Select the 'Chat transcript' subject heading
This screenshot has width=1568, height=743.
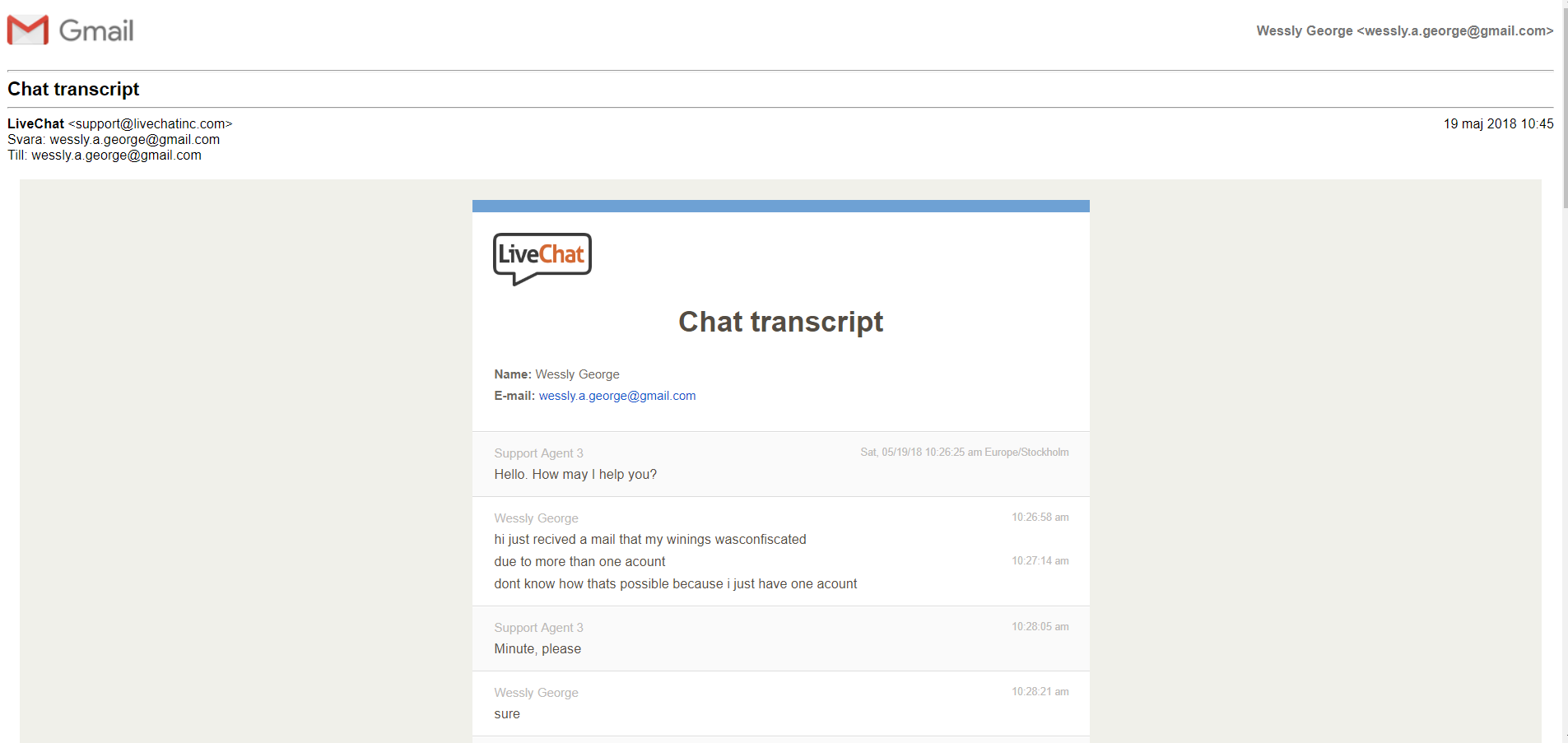73,89
